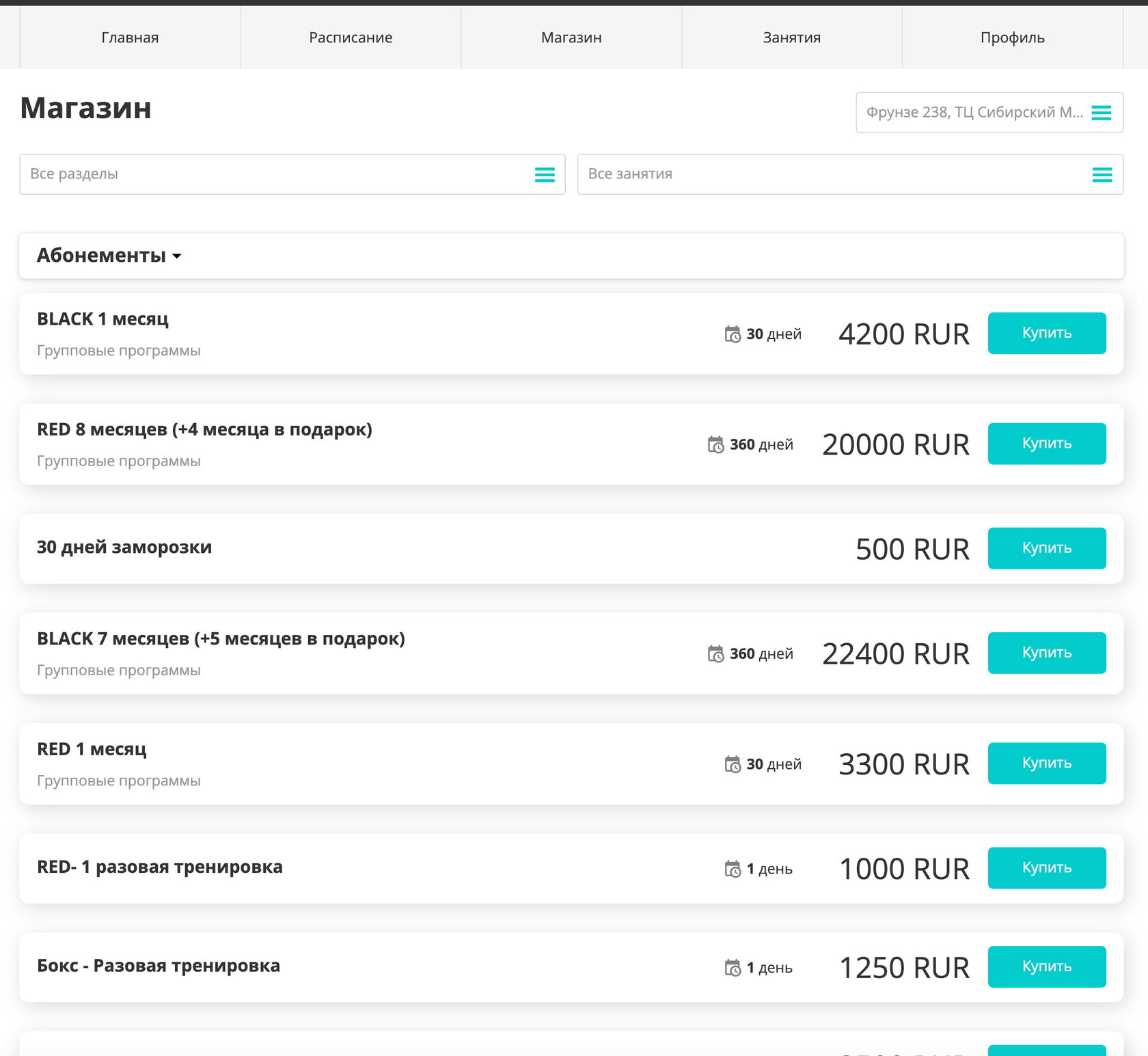Click calendar icon next to BLACK 1 месяц duration

click(733, 334)
